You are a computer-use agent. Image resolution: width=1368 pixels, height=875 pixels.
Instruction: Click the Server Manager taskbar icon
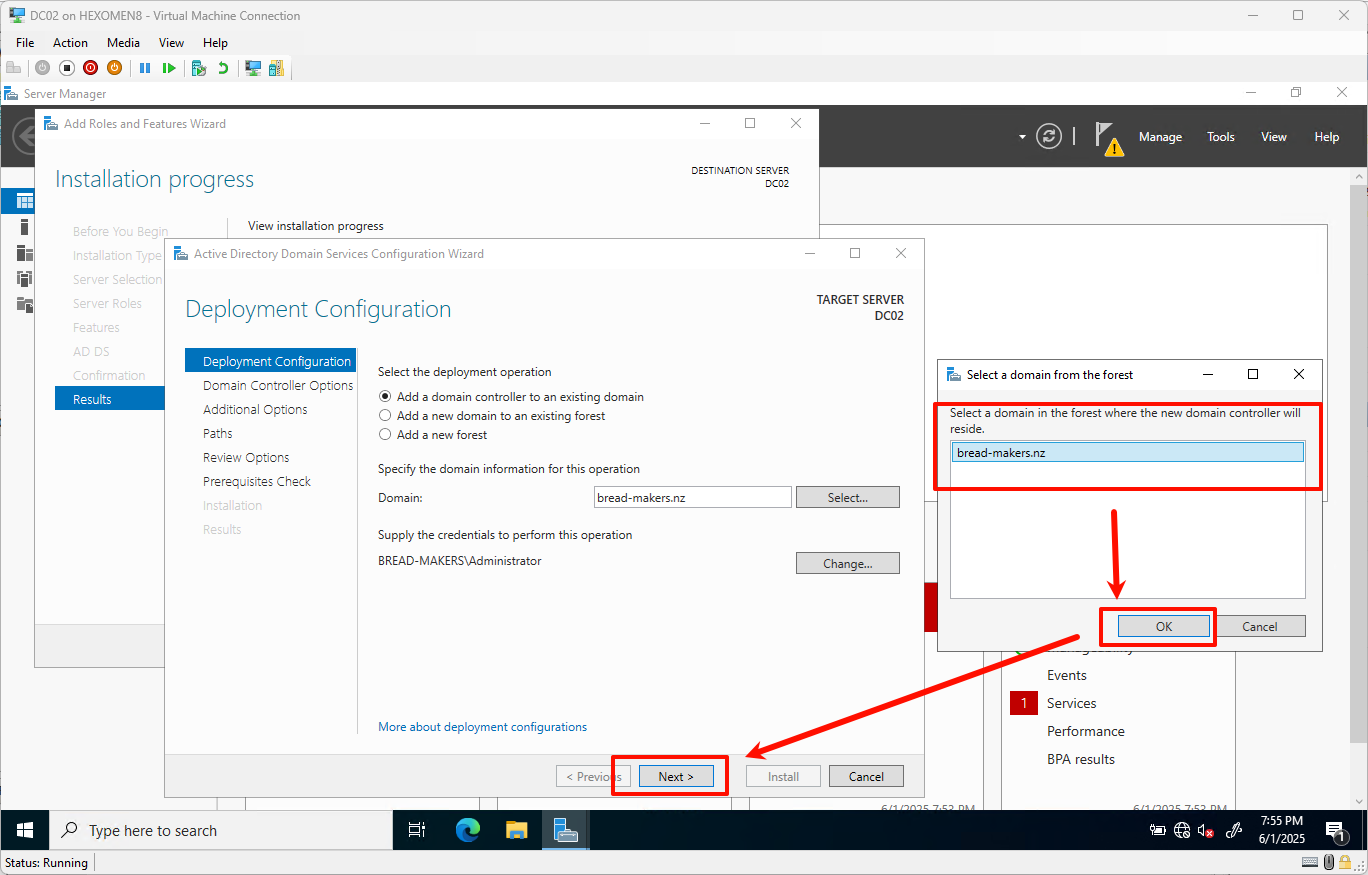click(x=565, y=830)
